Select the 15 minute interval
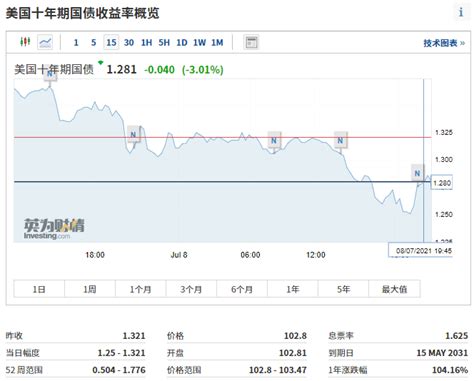Viewport: 474px width, 381px height. click(111, 43)
